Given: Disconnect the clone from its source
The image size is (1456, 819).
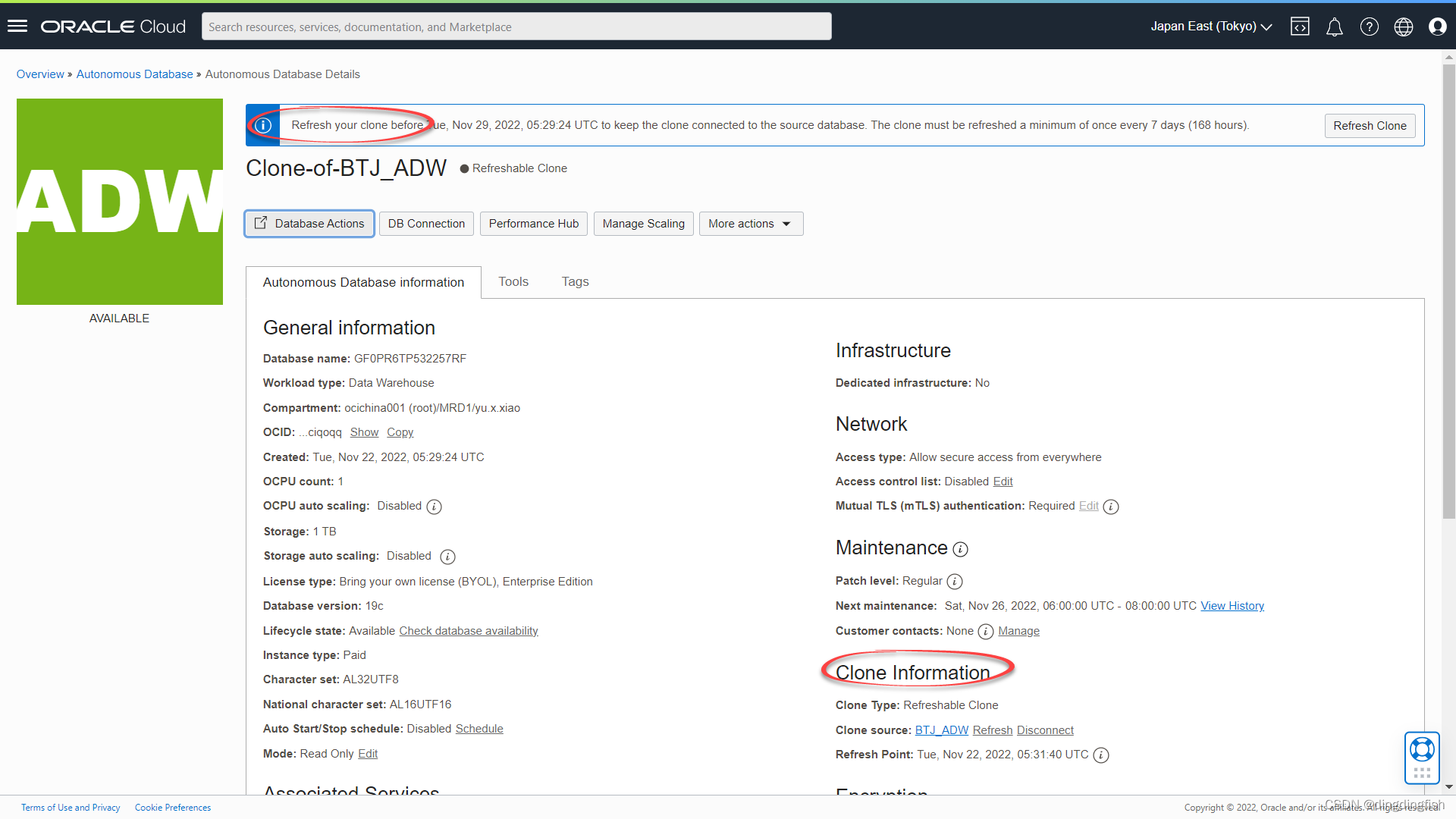Looking at the screenshot, I should click(1045, 730).
